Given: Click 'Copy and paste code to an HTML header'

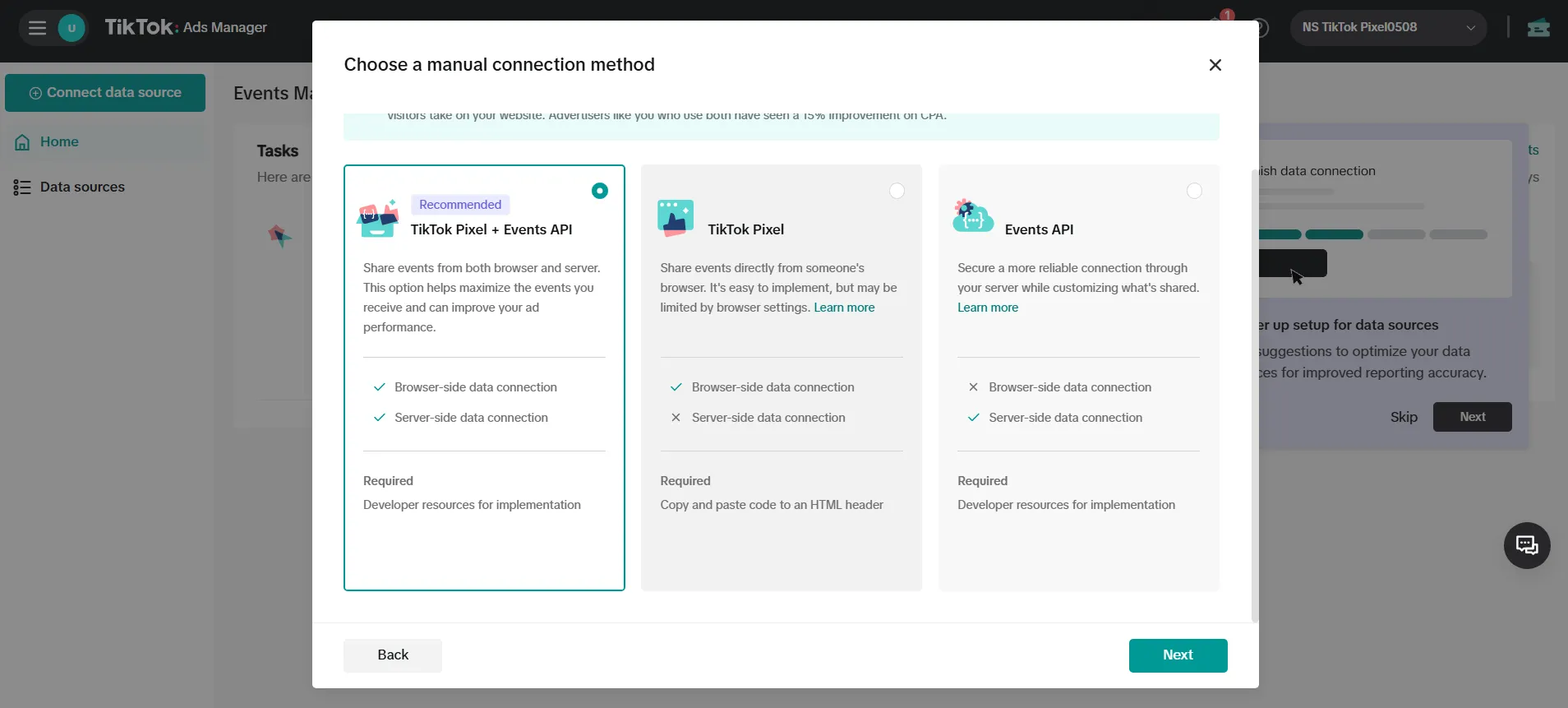Looking at the screenshot, I should pyautogui.click(x=772, y=505).
